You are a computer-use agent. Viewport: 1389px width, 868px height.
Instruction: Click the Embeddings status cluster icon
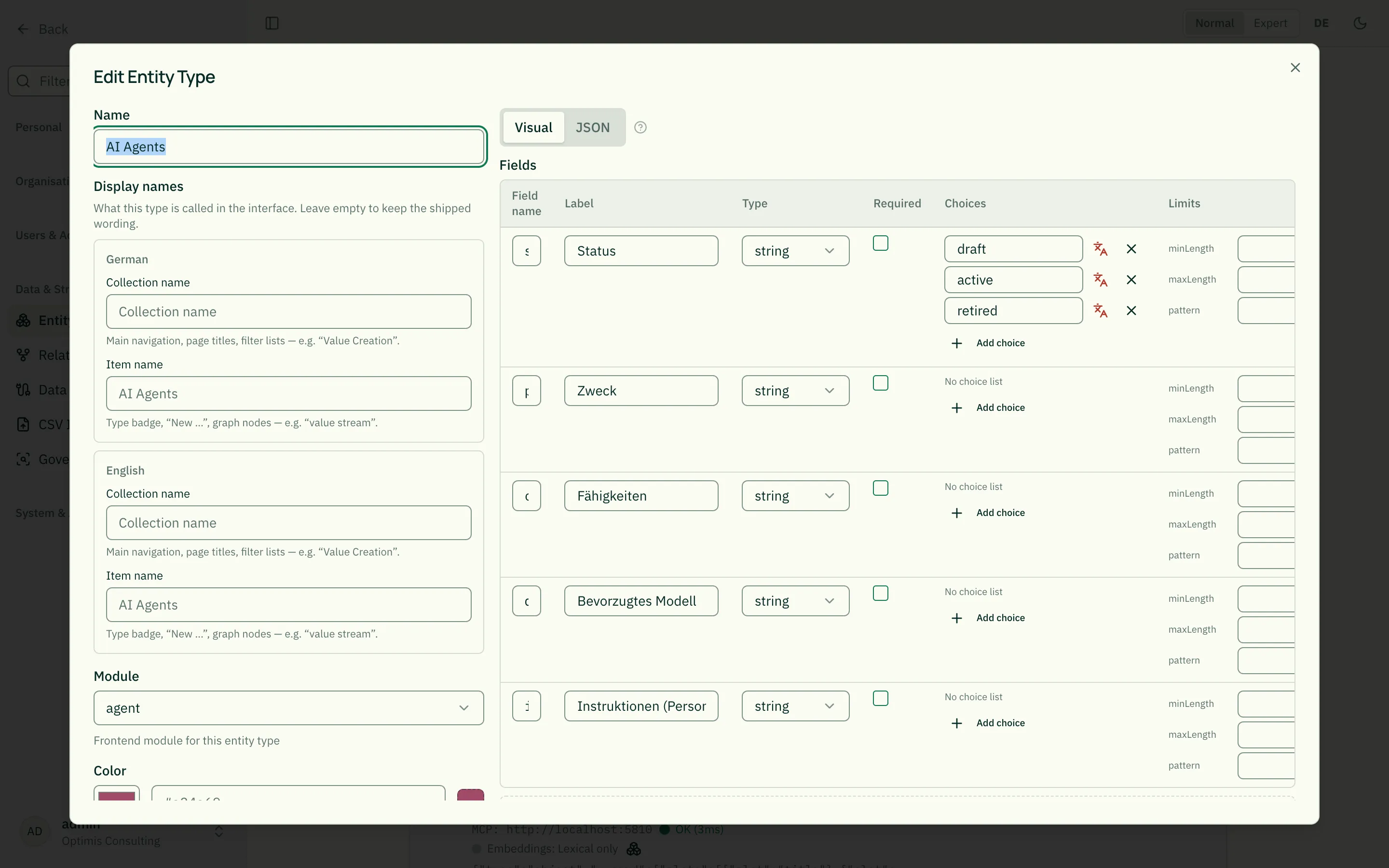(634, 849)
